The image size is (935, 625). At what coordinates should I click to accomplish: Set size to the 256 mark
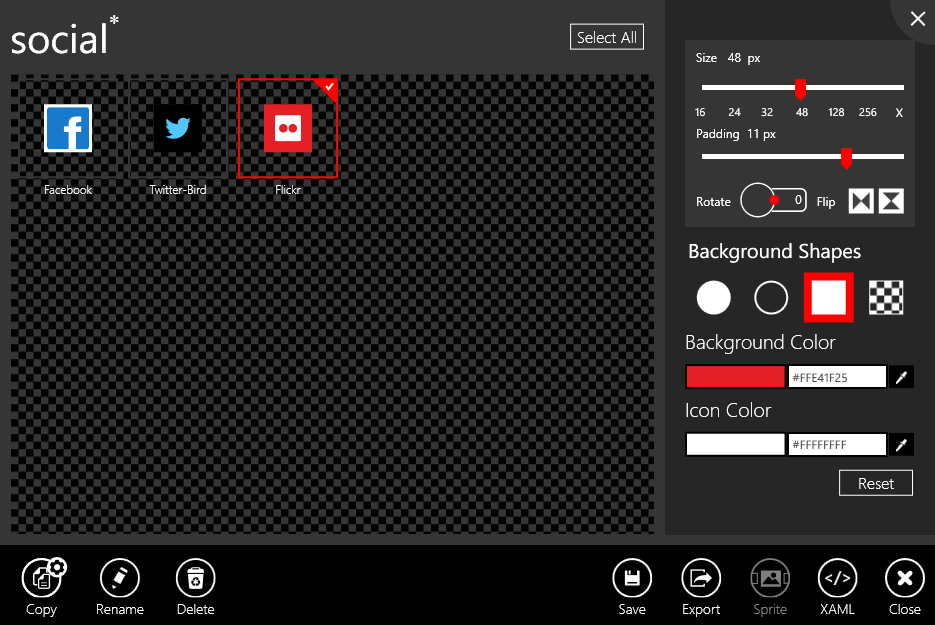(x=868, y=112)
